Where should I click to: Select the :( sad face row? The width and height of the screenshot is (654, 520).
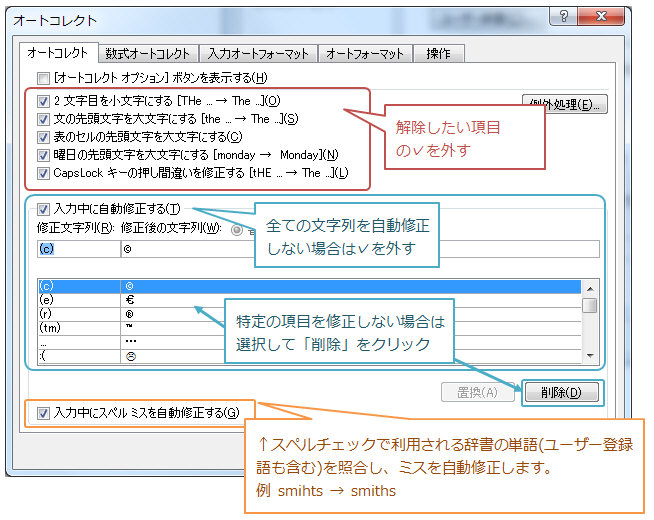point(309,357)
